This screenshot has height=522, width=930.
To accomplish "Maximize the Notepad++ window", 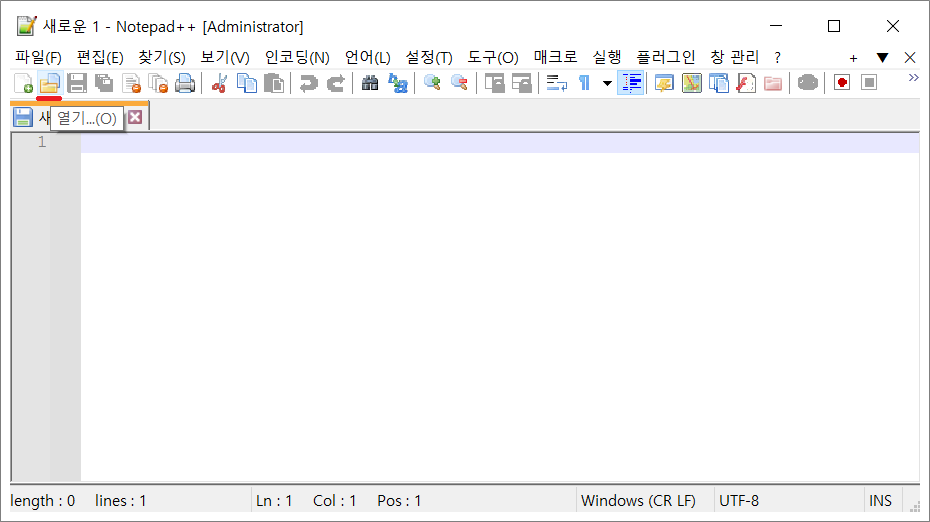I will 834,26.
